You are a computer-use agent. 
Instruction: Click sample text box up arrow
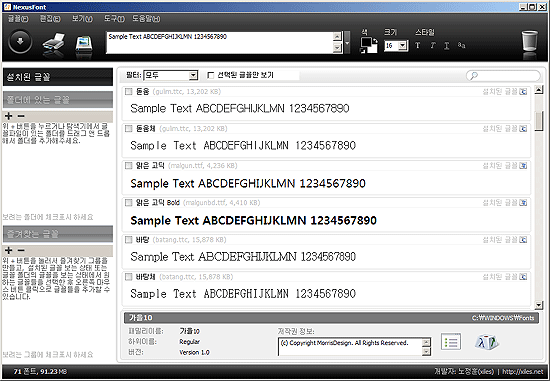click(x=337, y=36)
